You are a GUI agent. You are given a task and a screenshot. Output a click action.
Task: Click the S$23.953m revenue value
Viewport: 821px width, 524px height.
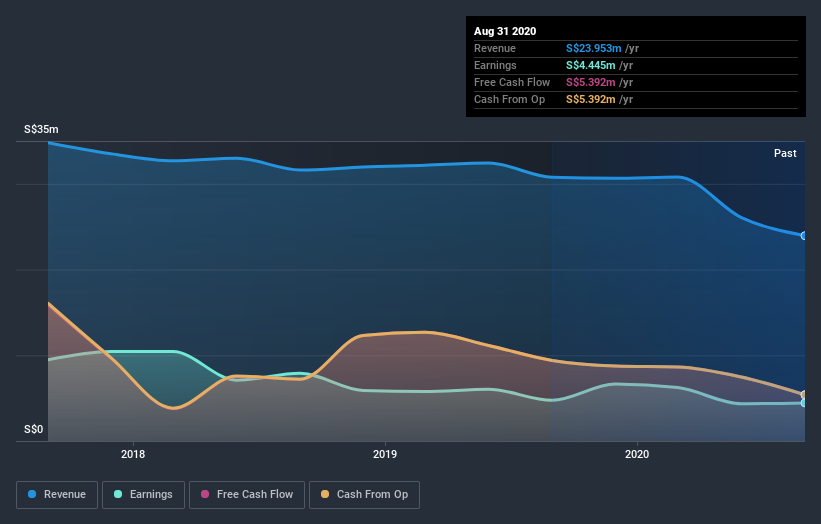click(x=593, y=48)
